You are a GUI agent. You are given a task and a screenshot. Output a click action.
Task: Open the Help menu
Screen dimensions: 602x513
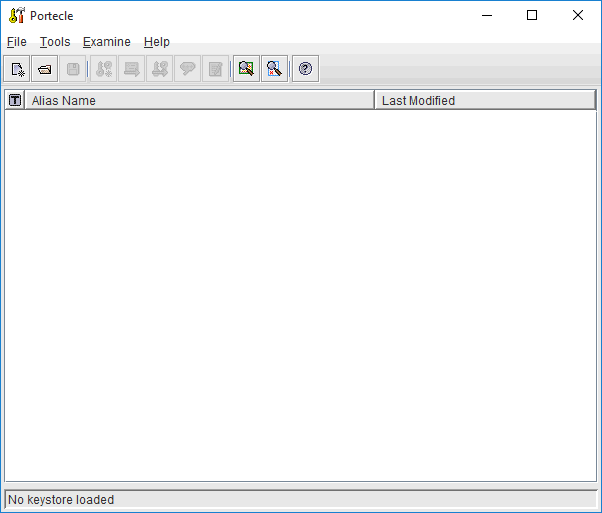point(156,42)
